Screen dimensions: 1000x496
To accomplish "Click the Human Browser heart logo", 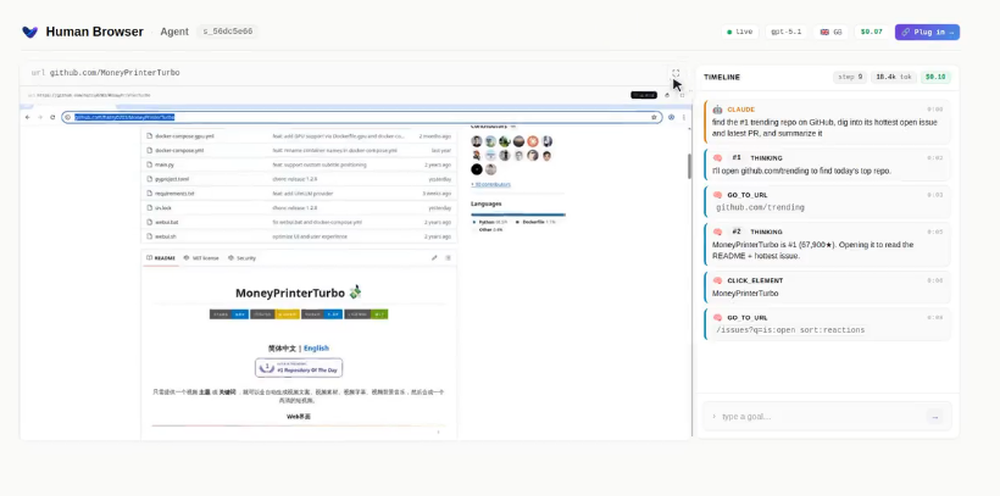I will point(29,32).
